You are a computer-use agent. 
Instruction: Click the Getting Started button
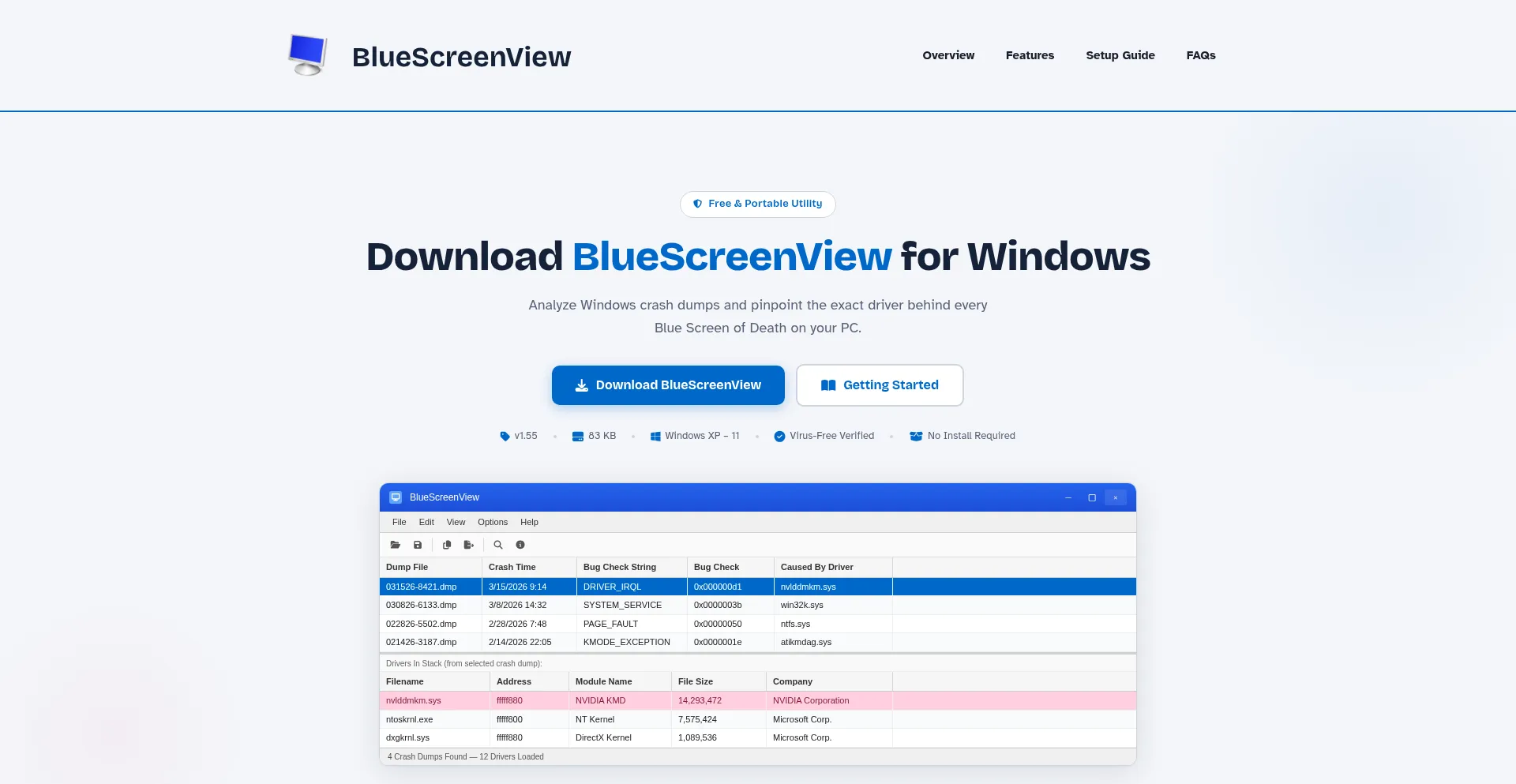880,385
